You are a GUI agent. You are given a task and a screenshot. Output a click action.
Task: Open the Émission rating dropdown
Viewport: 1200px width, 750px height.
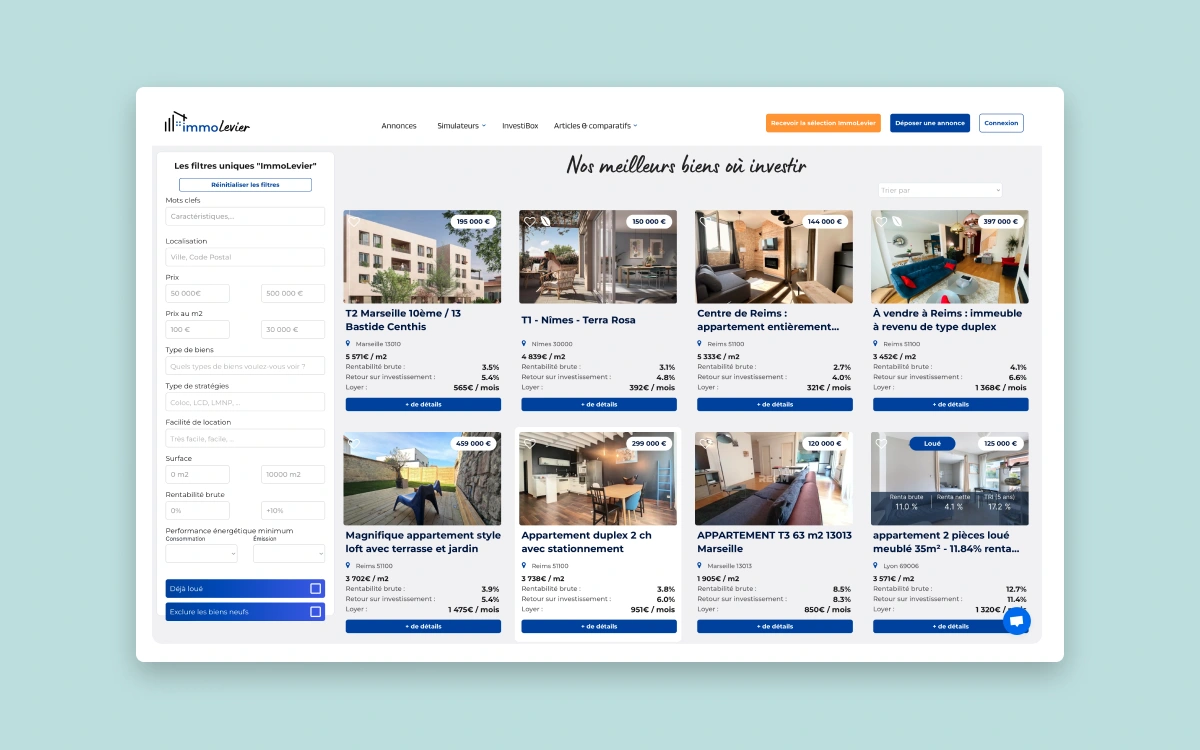click(x=289, y=553)
